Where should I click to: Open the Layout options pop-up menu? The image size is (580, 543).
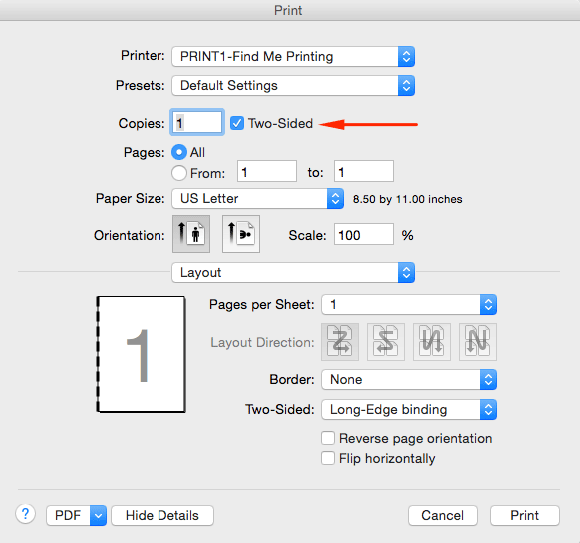point(293,273)
